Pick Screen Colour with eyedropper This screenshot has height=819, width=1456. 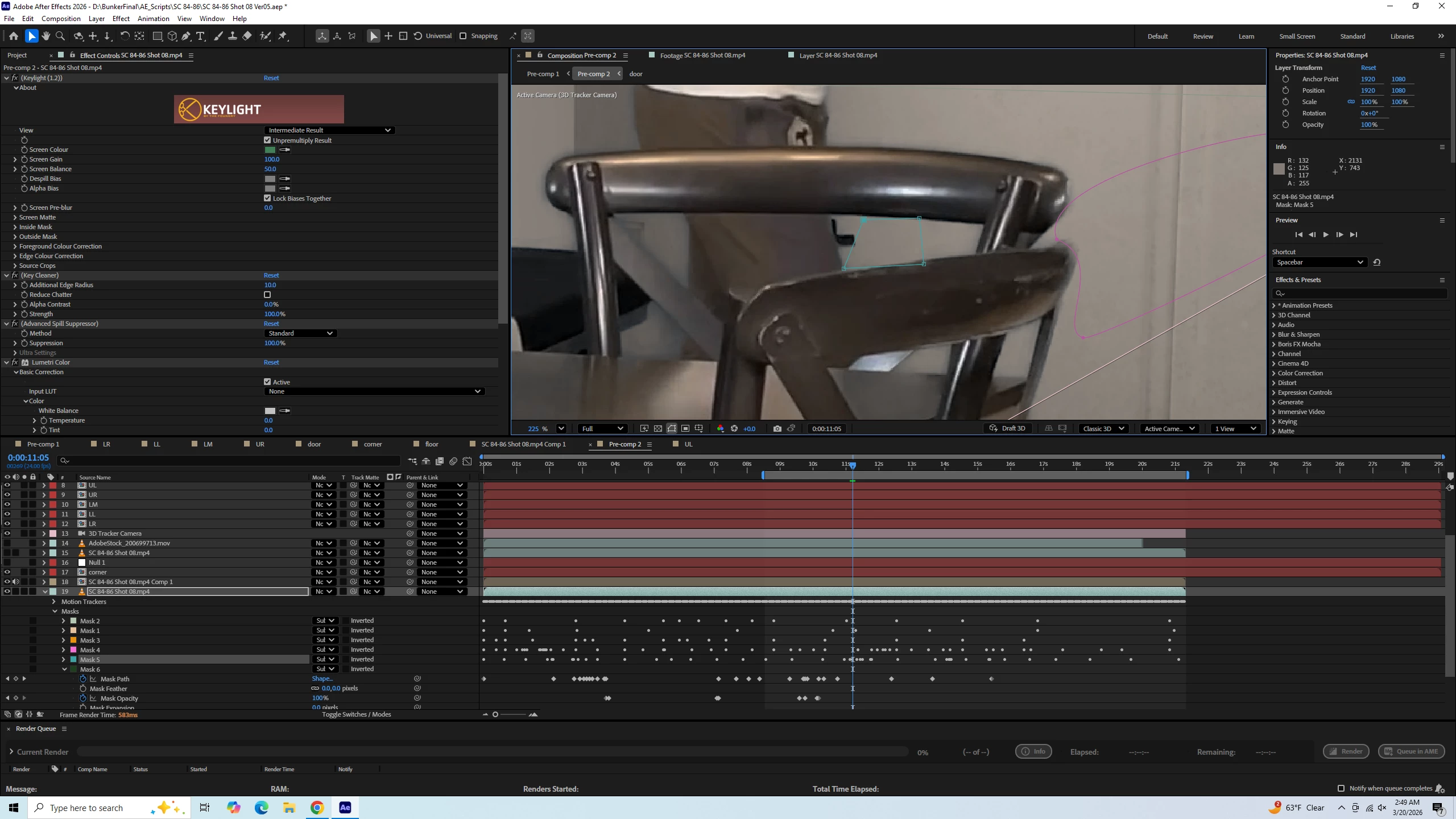[x=286, y=150]
